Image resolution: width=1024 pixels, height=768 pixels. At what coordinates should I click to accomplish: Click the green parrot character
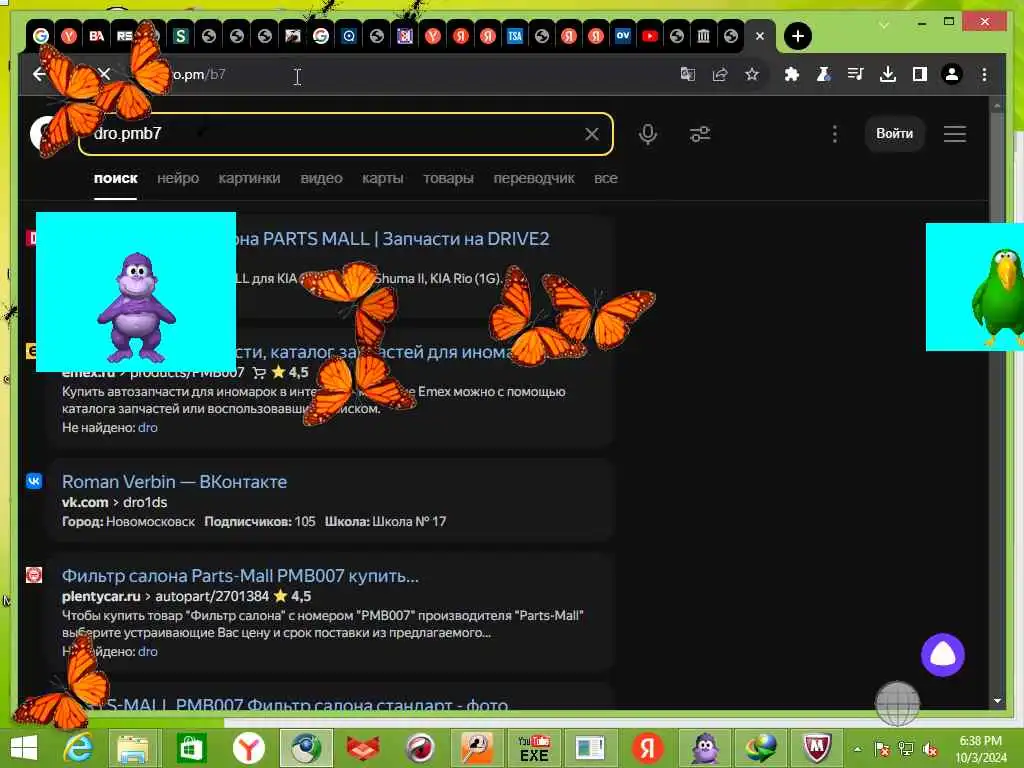click(x=998, y=295)
